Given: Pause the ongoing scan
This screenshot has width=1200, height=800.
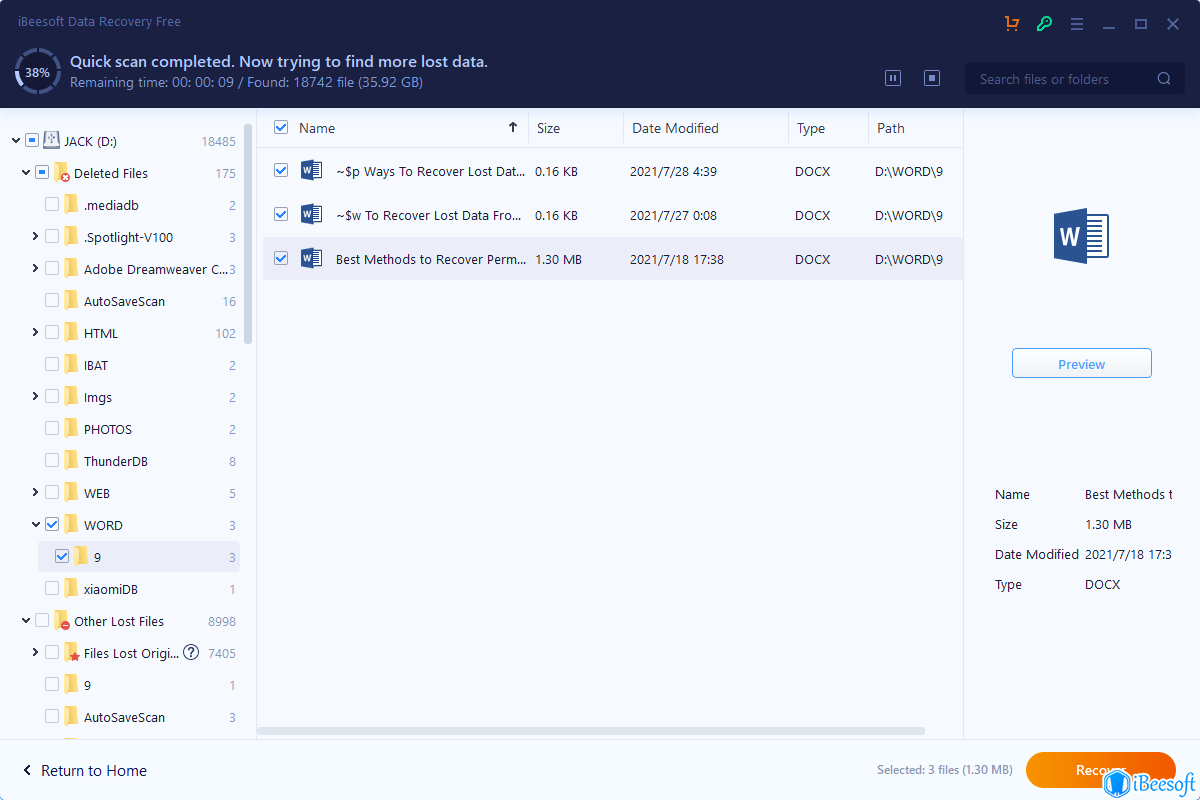Looking at the screenshot, I should (893, 77).
